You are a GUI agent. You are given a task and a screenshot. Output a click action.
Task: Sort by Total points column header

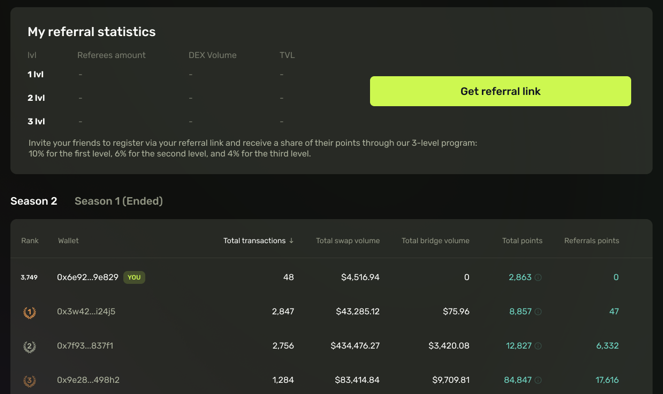[x=522, y=241]
